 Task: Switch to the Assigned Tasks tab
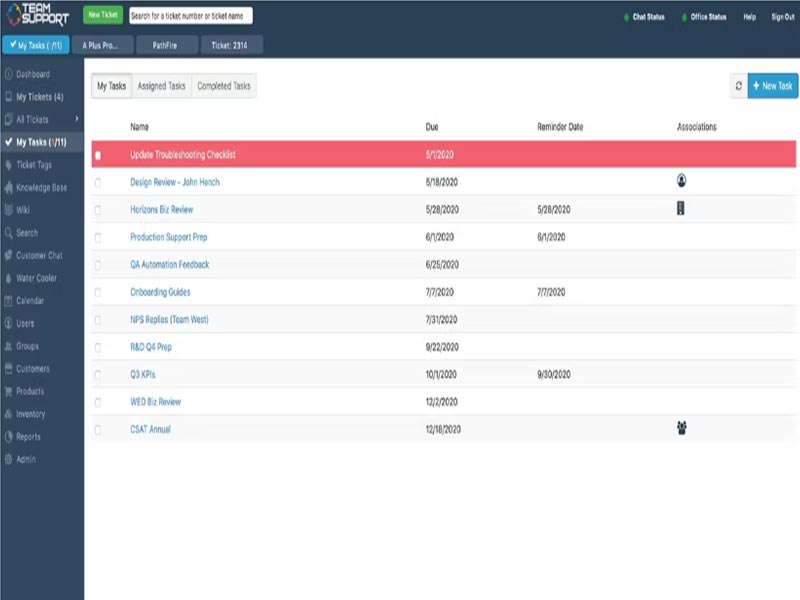pos(161,86)
